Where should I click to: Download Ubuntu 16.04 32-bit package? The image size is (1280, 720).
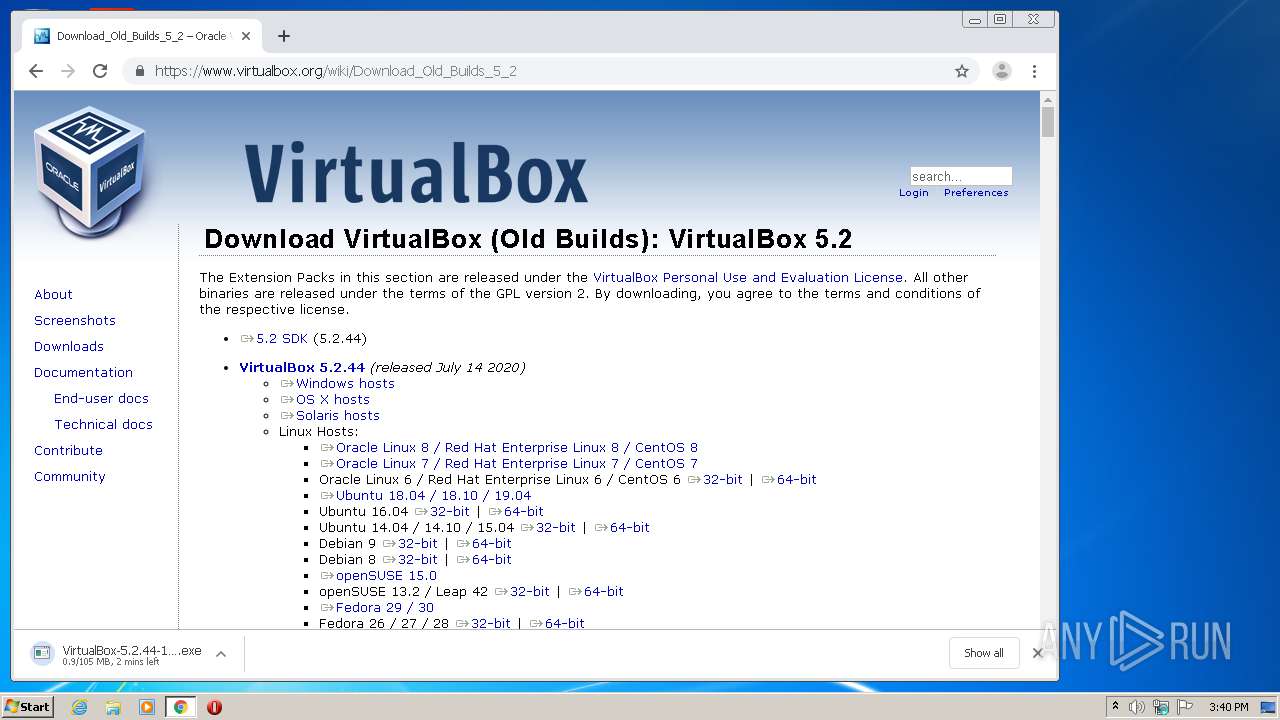[442, 511]
